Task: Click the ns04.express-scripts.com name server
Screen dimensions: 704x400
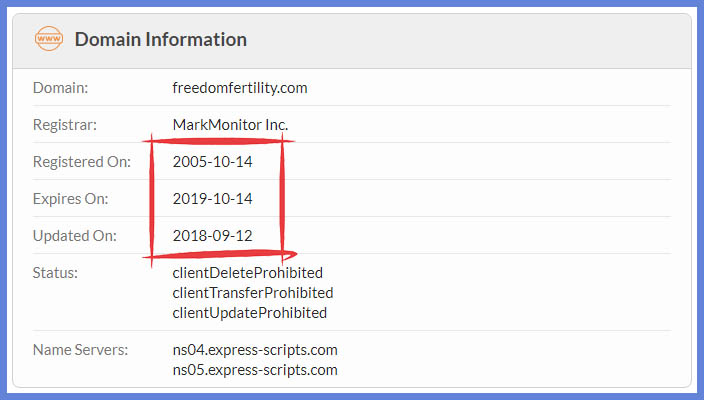Action: pyautogui.click(x=255, y=350)
